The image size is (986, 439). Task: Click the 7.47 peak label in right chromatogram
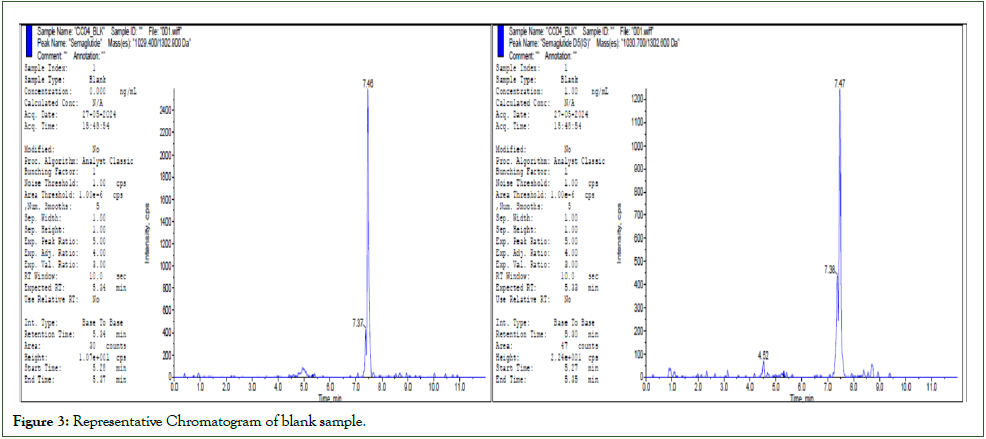click(841, 84)
